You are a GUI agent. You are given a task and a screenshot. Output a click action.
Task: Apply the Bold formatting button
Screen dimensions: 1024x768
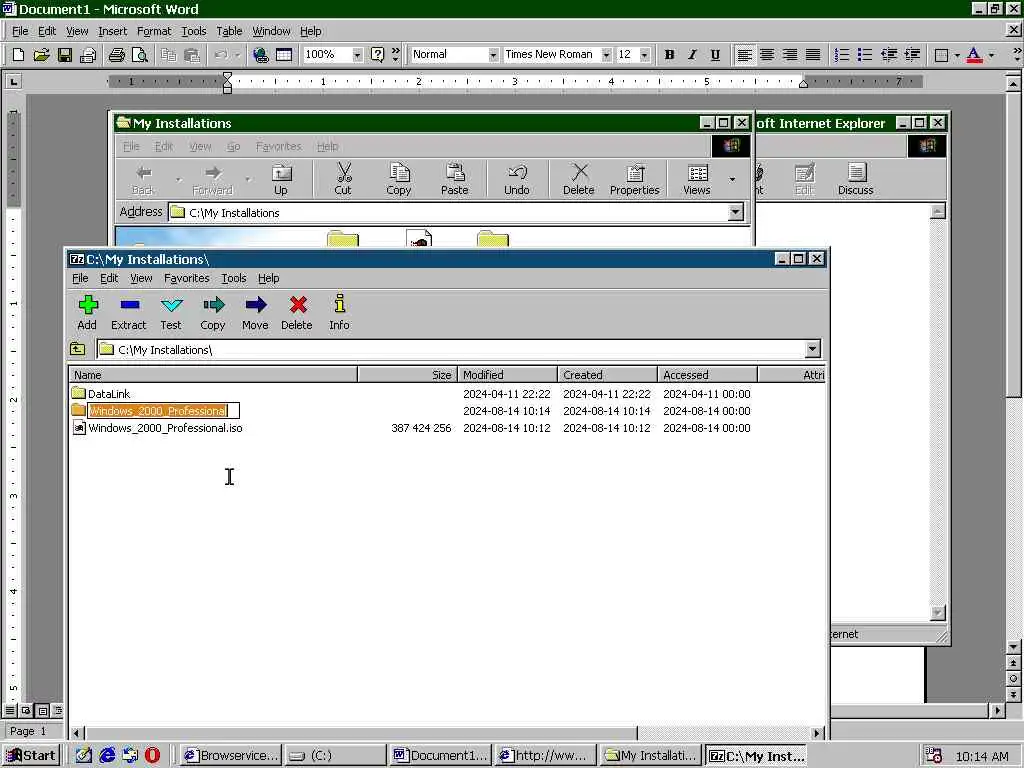click(x=669, y=55)
